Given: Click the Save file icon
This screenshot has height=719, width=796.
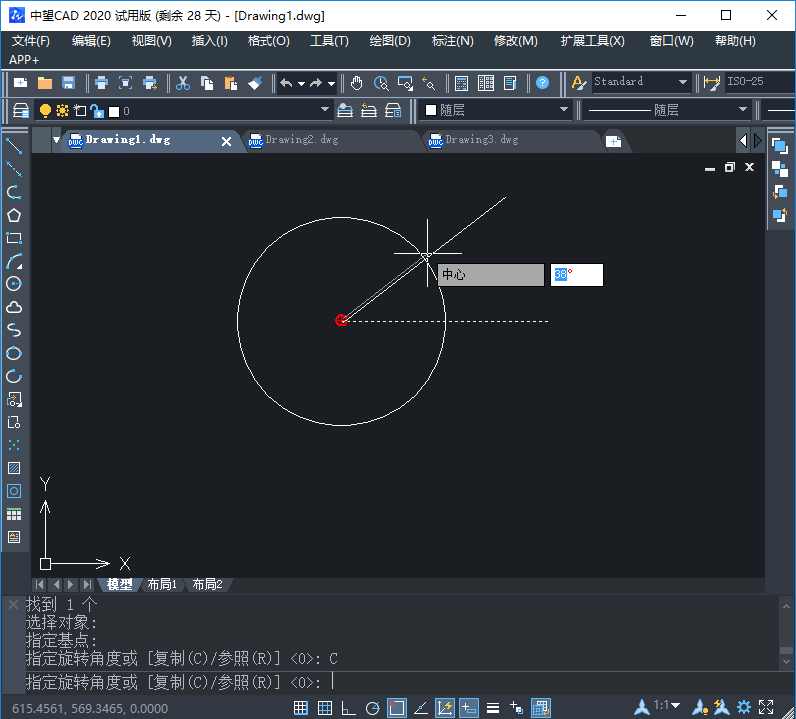Looking at the screenshot, I should (69, 83).
